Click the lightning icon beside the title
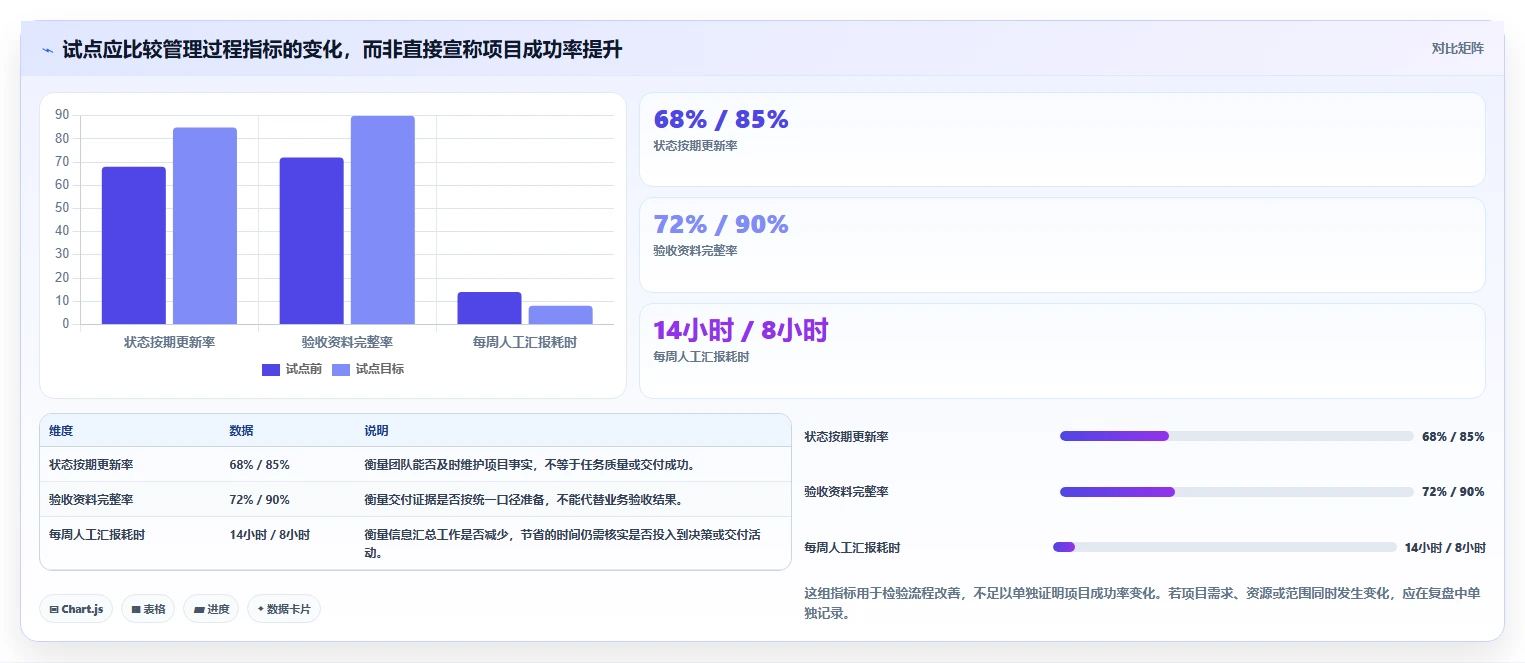The image size is (1525, 663). click(x=47, y=50)
